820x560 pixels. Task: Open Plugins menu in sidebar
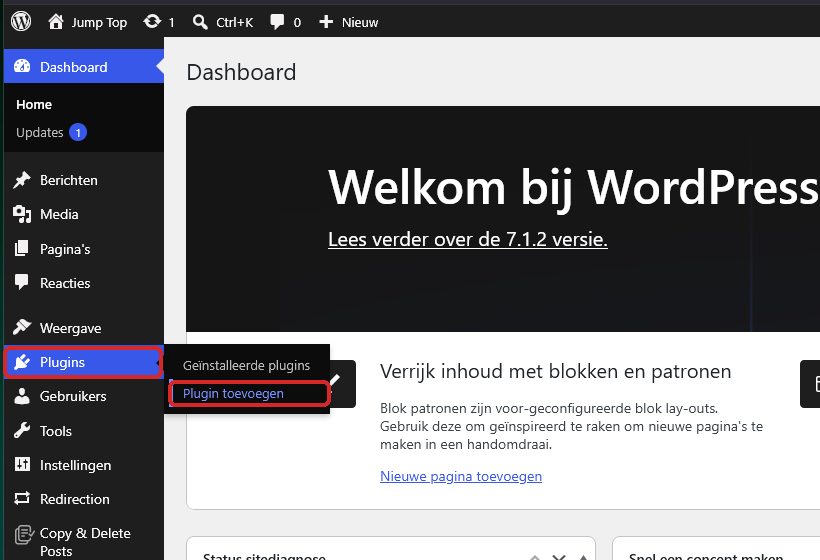[84, 362]
